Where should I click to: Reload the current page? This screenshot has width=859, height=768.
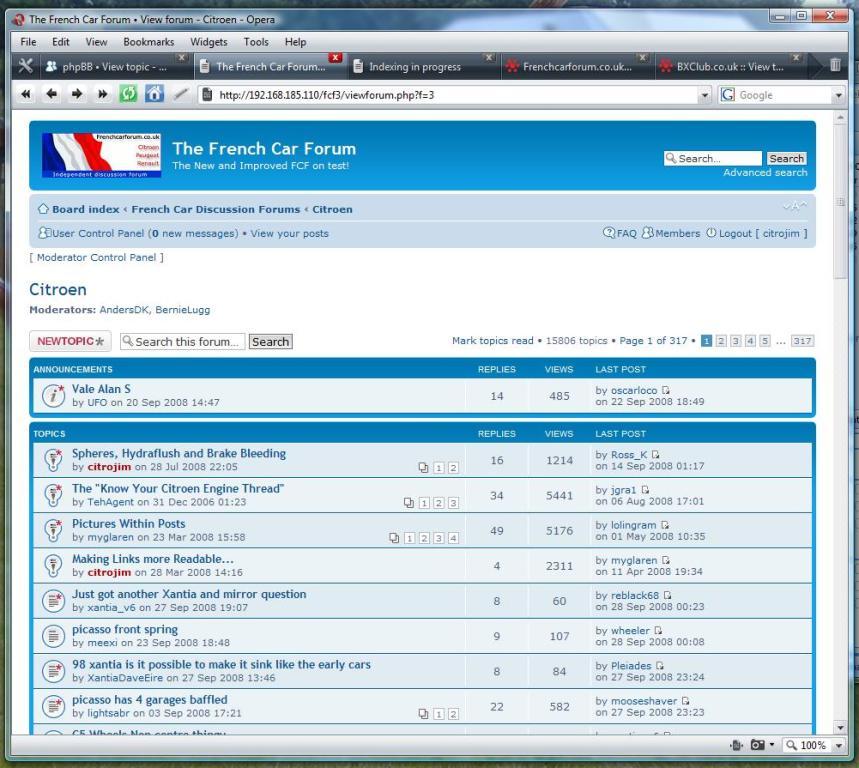tap(128, 94)
